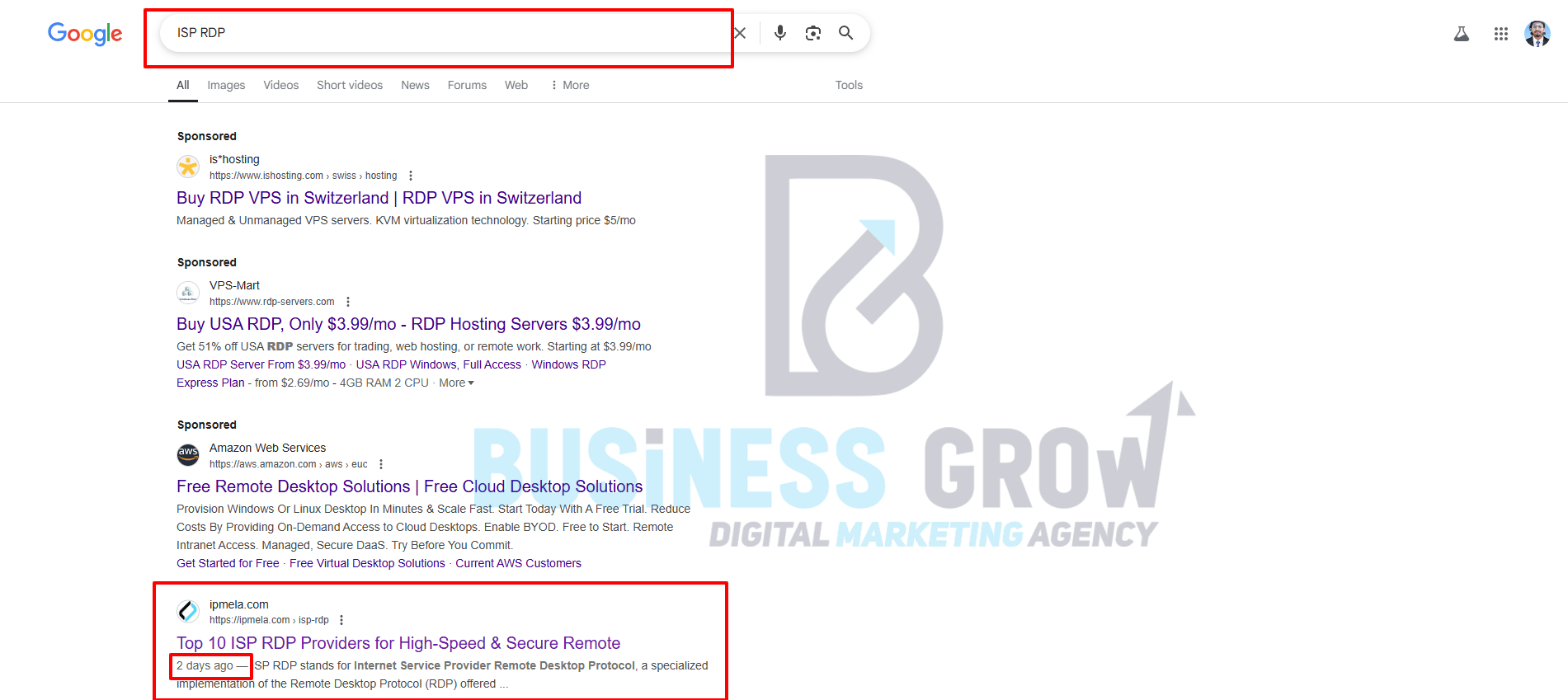Switch to the News tab
Viewport: 1568px width, 700px height.
click(415, 85)
